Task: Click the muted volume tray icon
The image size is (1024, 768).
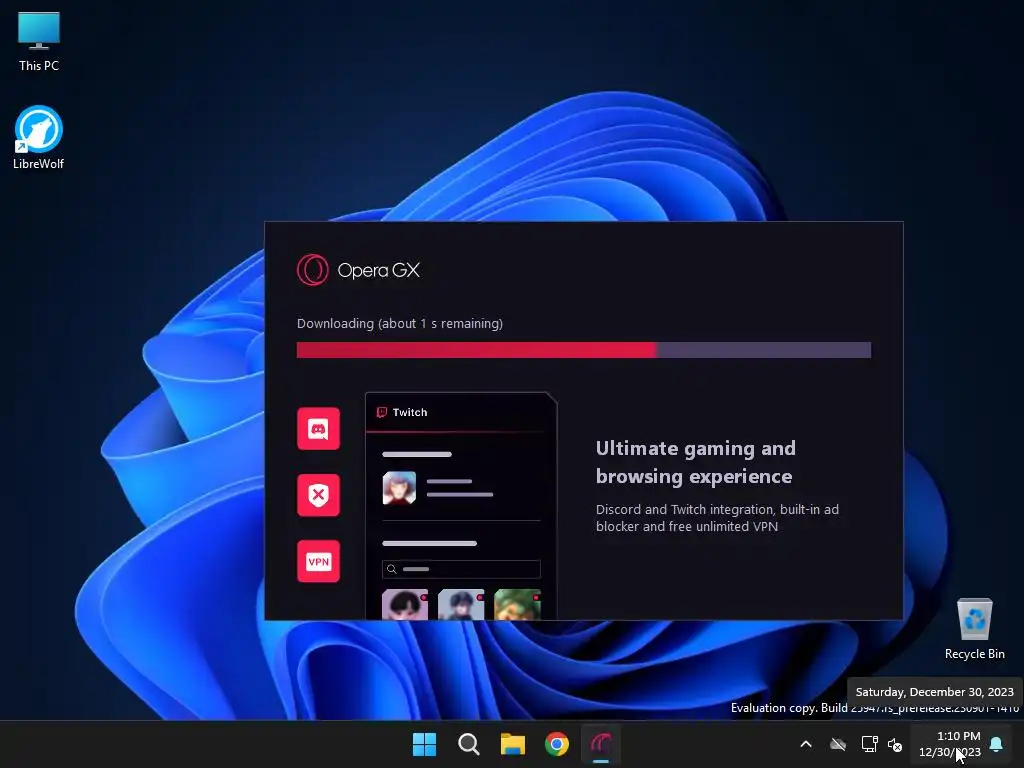Action: [x=895, y=744]
